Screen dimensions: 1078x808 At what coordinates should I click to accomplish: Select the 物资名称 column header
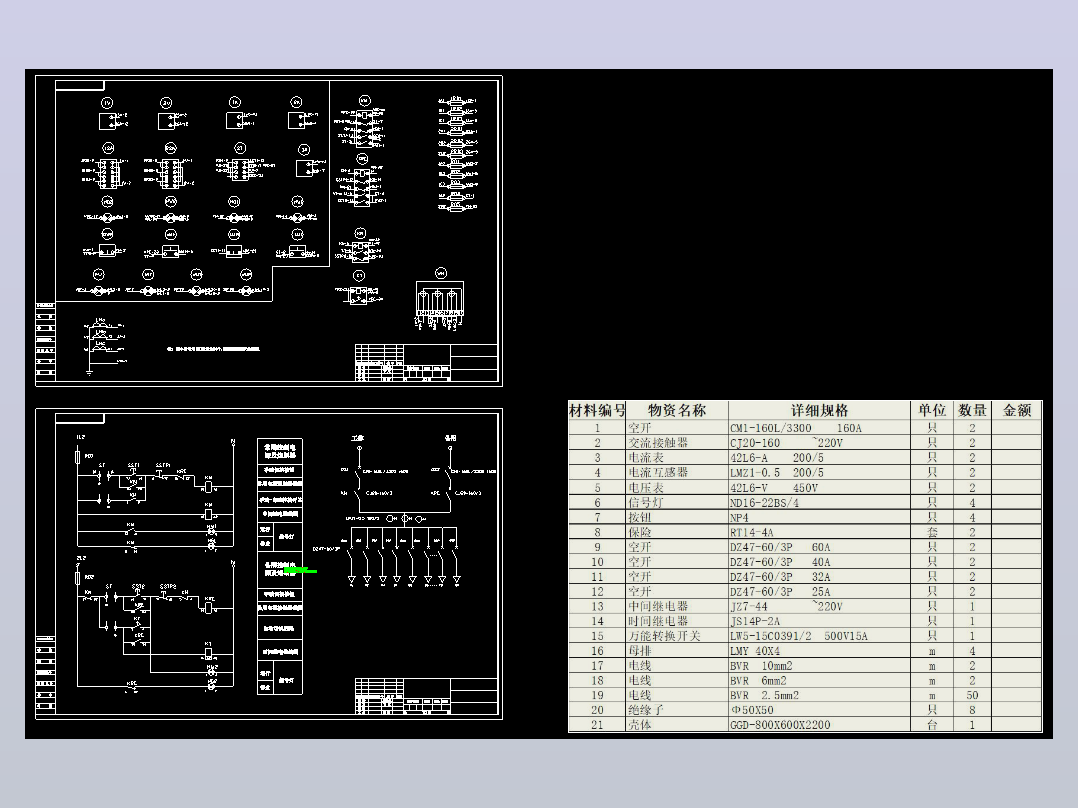click(677, 410)
